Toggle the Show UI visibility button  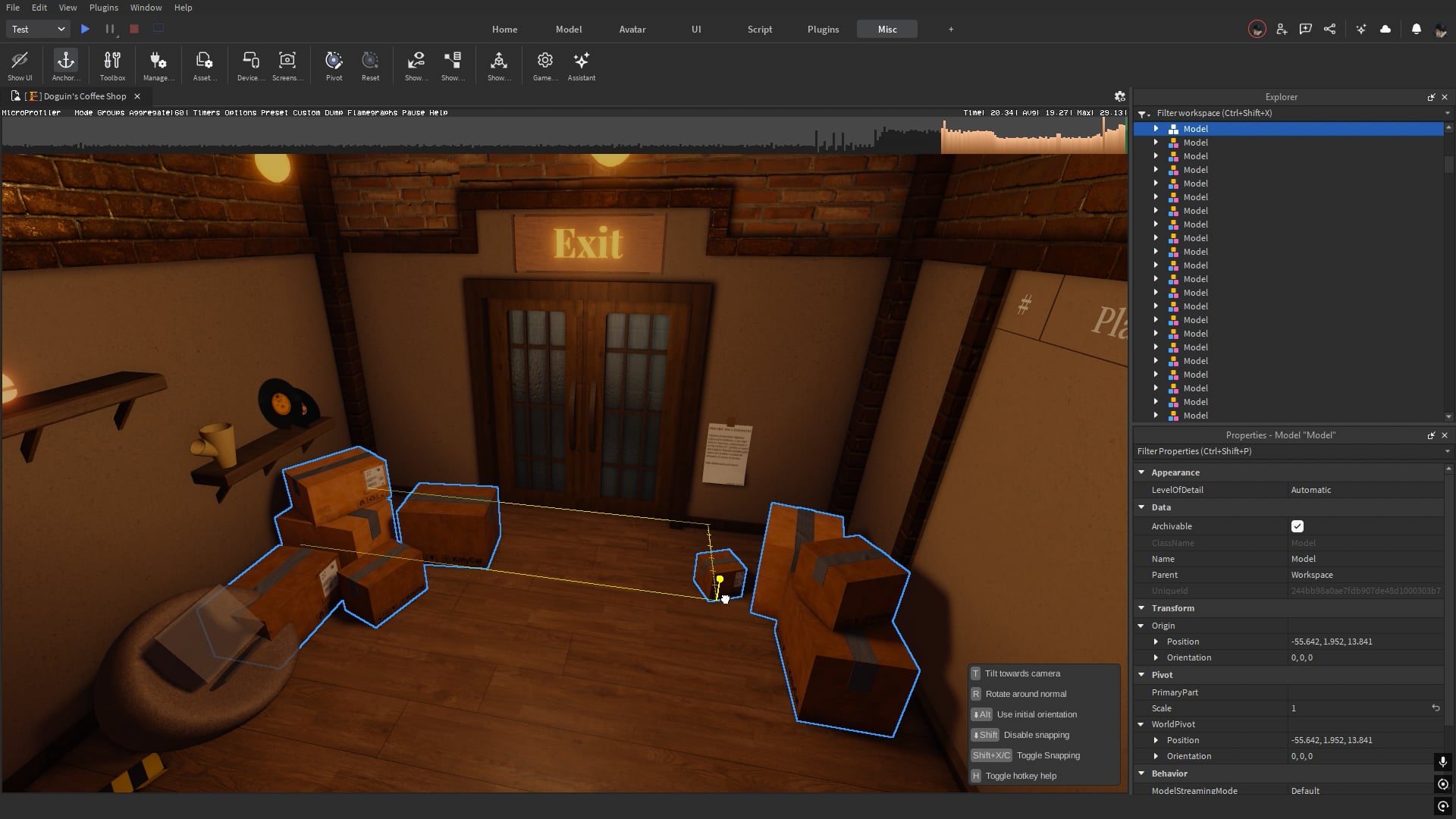point(20,66)
